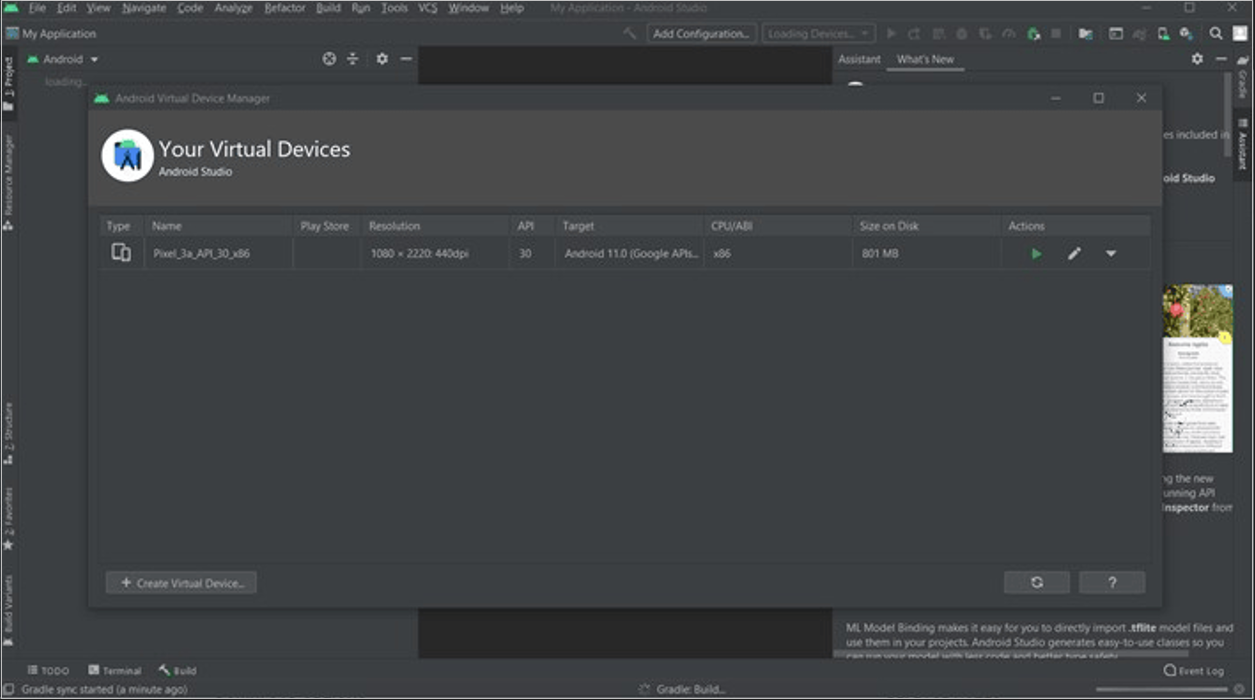Launch the Pixel_3a_API_30_x86 emulator with play icon
The image size is (1255, 700).
tap(1036, 254)
